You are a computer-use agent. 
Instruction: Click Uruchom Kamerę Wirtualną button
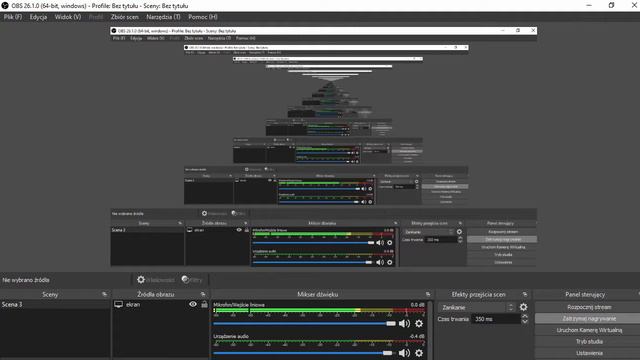click(589, 330)
